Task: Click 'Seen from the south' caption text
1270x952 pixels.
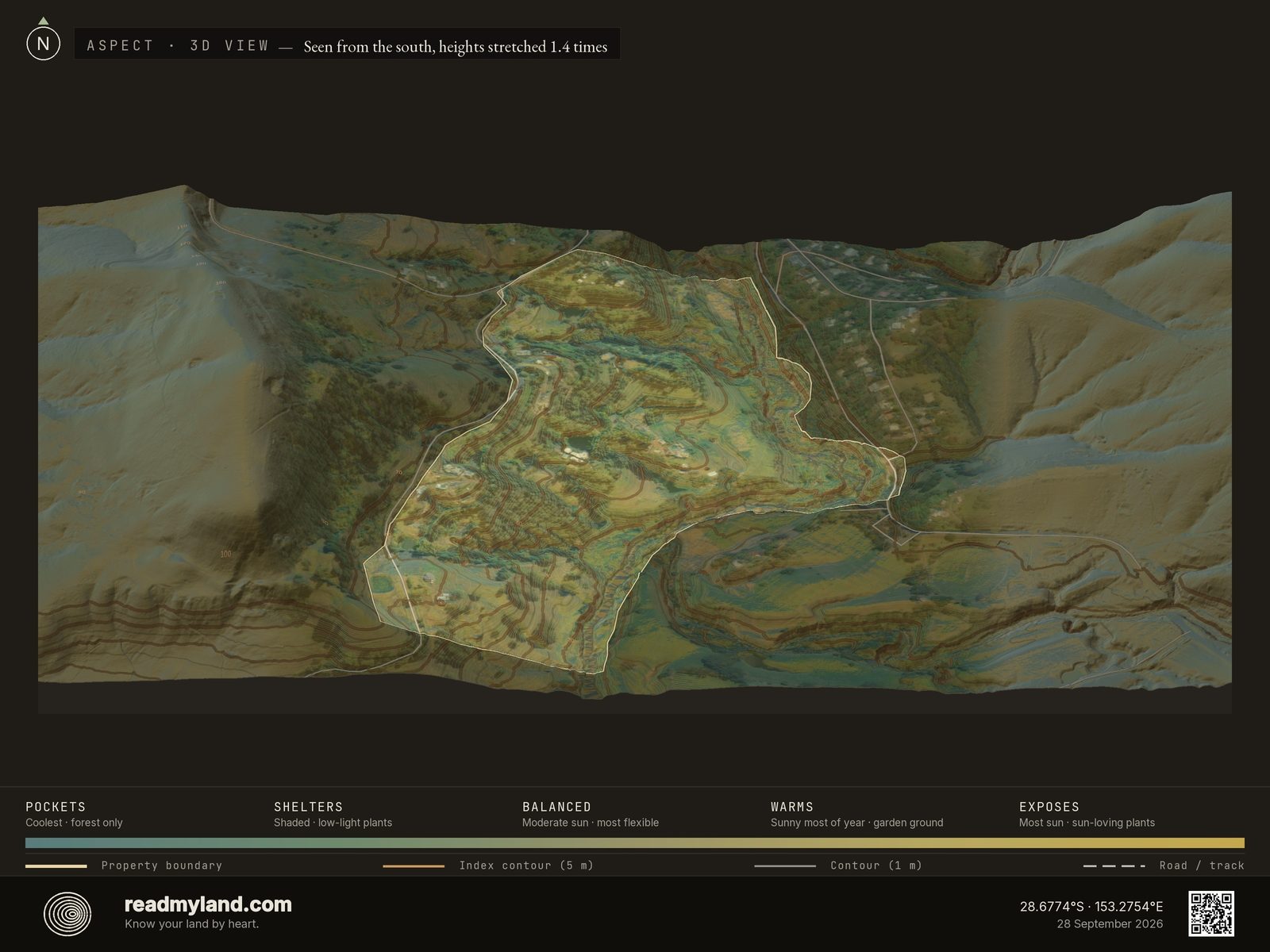Action: point(455,47)
